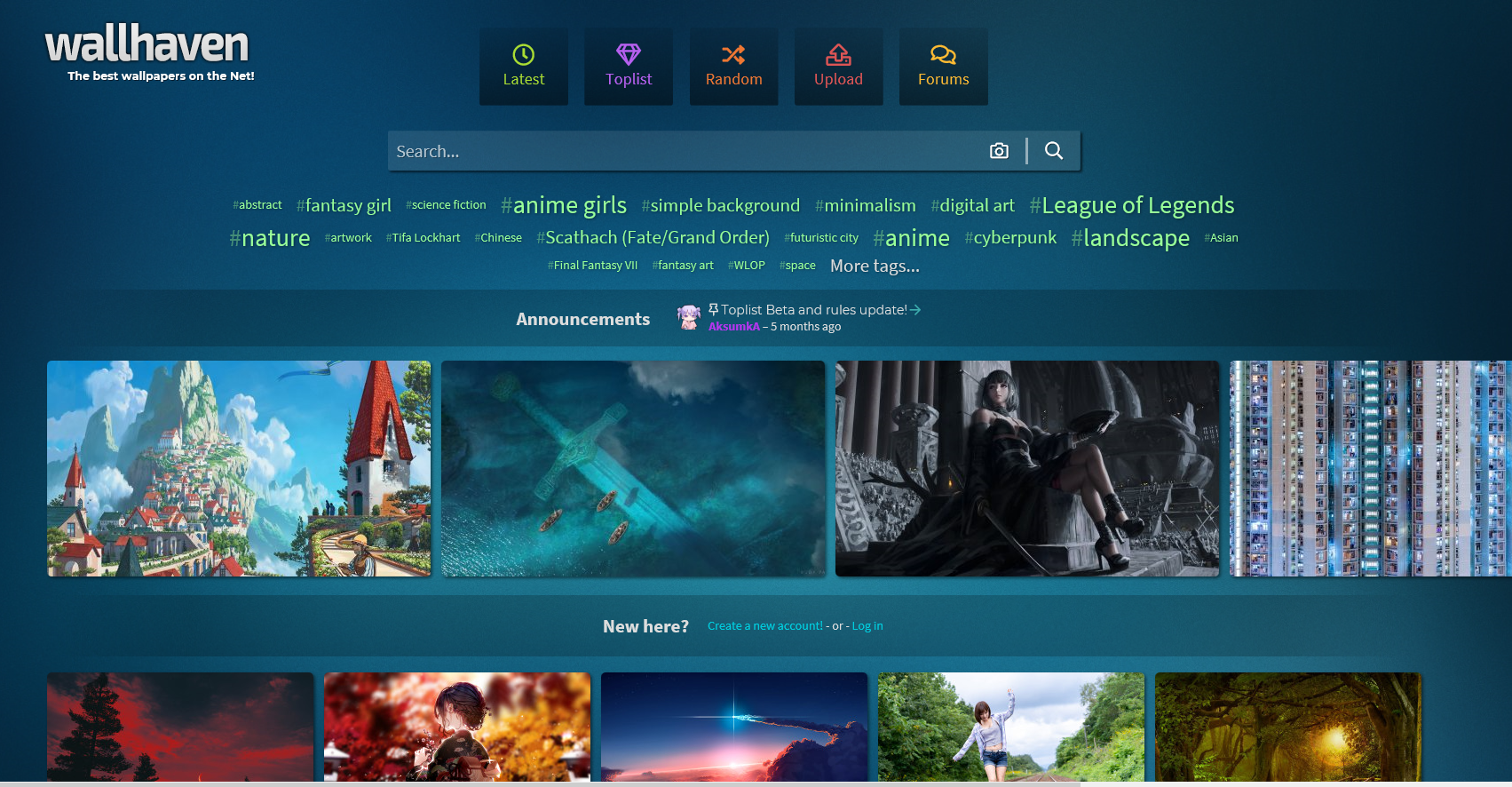The image size is (1512, 787).
Task: Select the #cyberpunk tag
Action: [x=1010, y=238]
